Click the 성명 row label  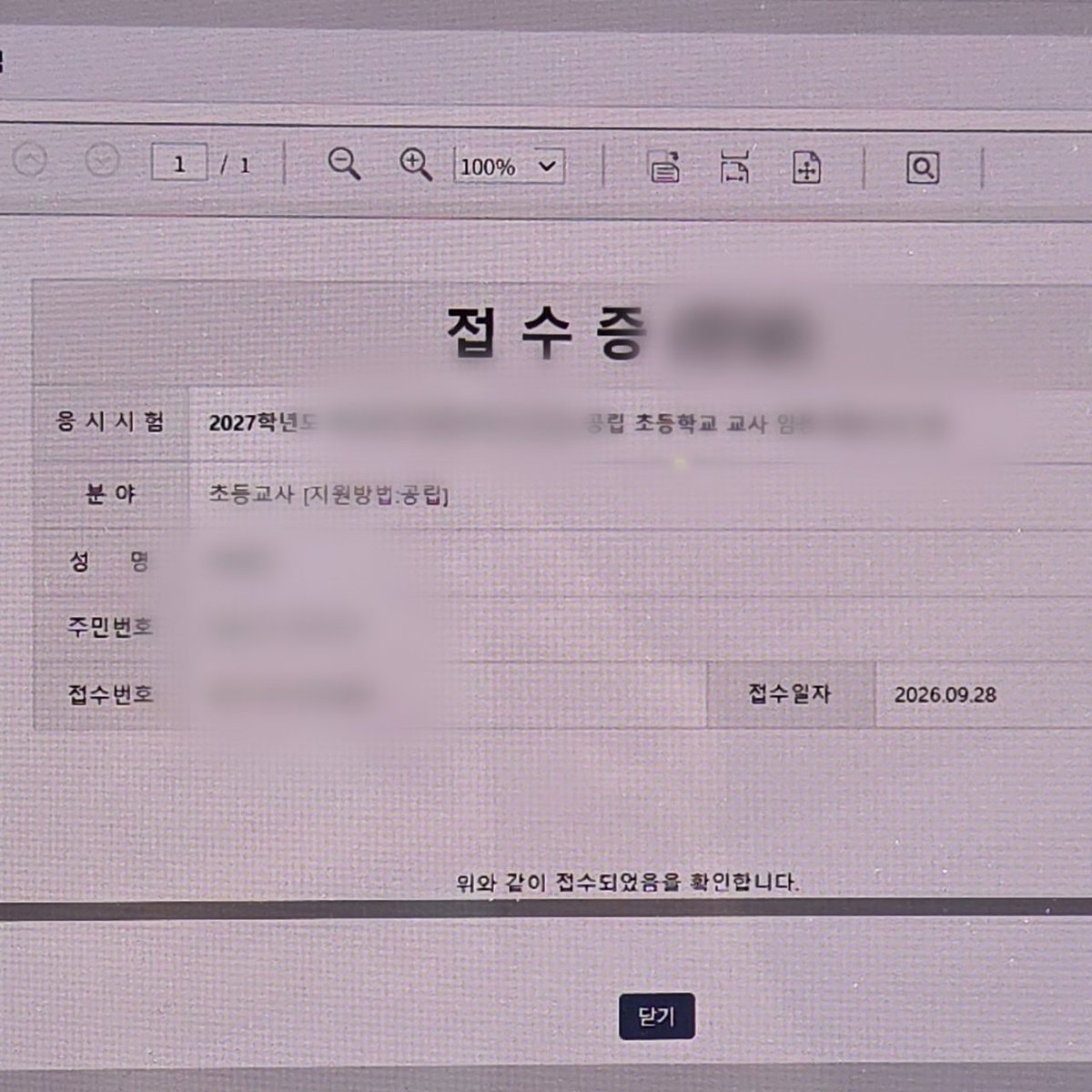110,561
